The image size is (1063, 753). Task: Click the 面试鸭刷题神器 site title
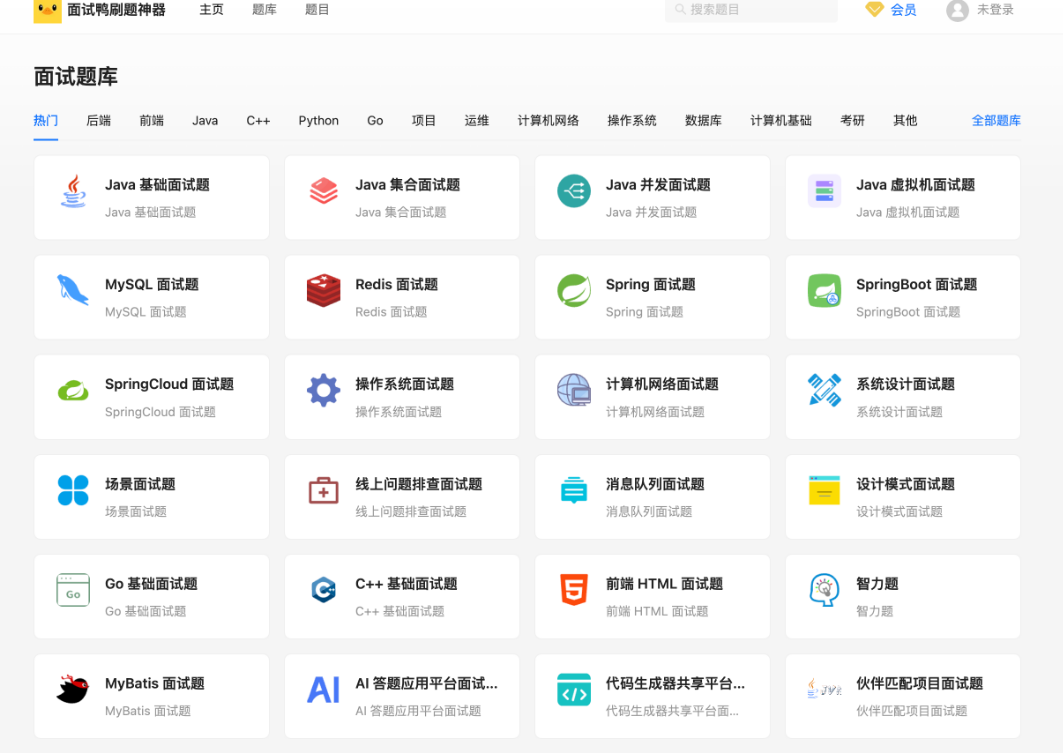(x=117, y=9)
